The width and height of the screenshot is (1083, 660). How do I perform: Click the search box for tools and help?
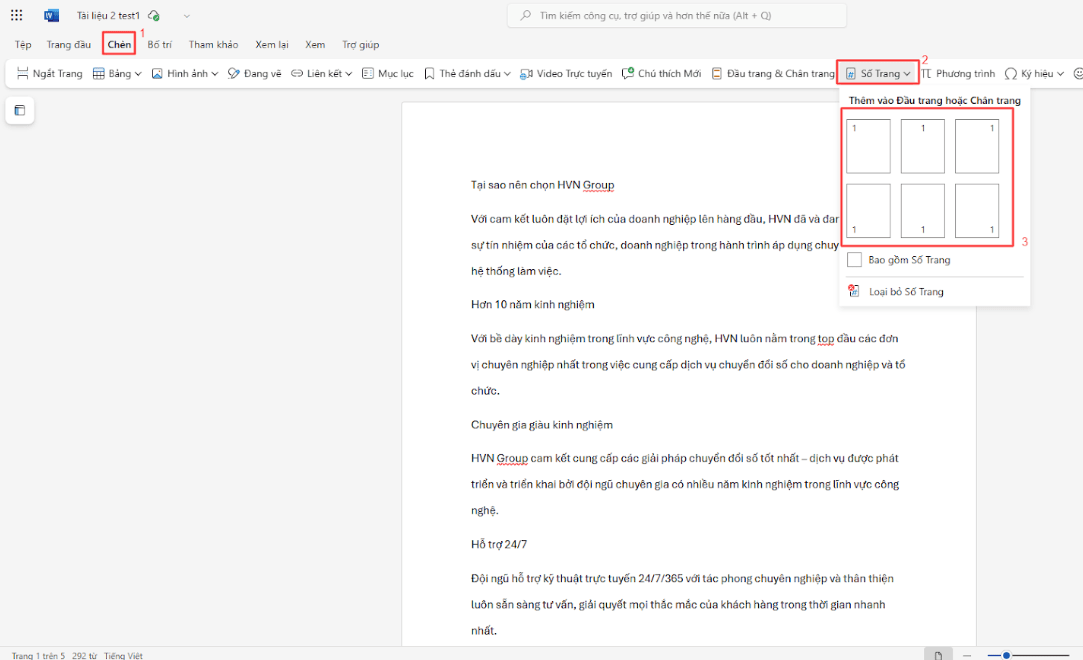(x=677, y=15)
